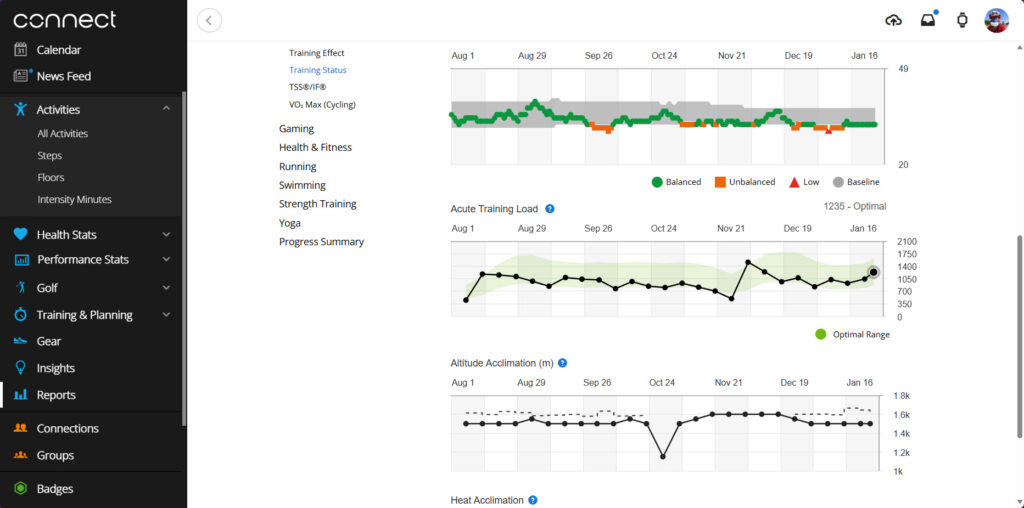Viewport: 1024px width, 508px height.
Task: Go to Calendar in sidebar
Action: [x=59, y=50]
